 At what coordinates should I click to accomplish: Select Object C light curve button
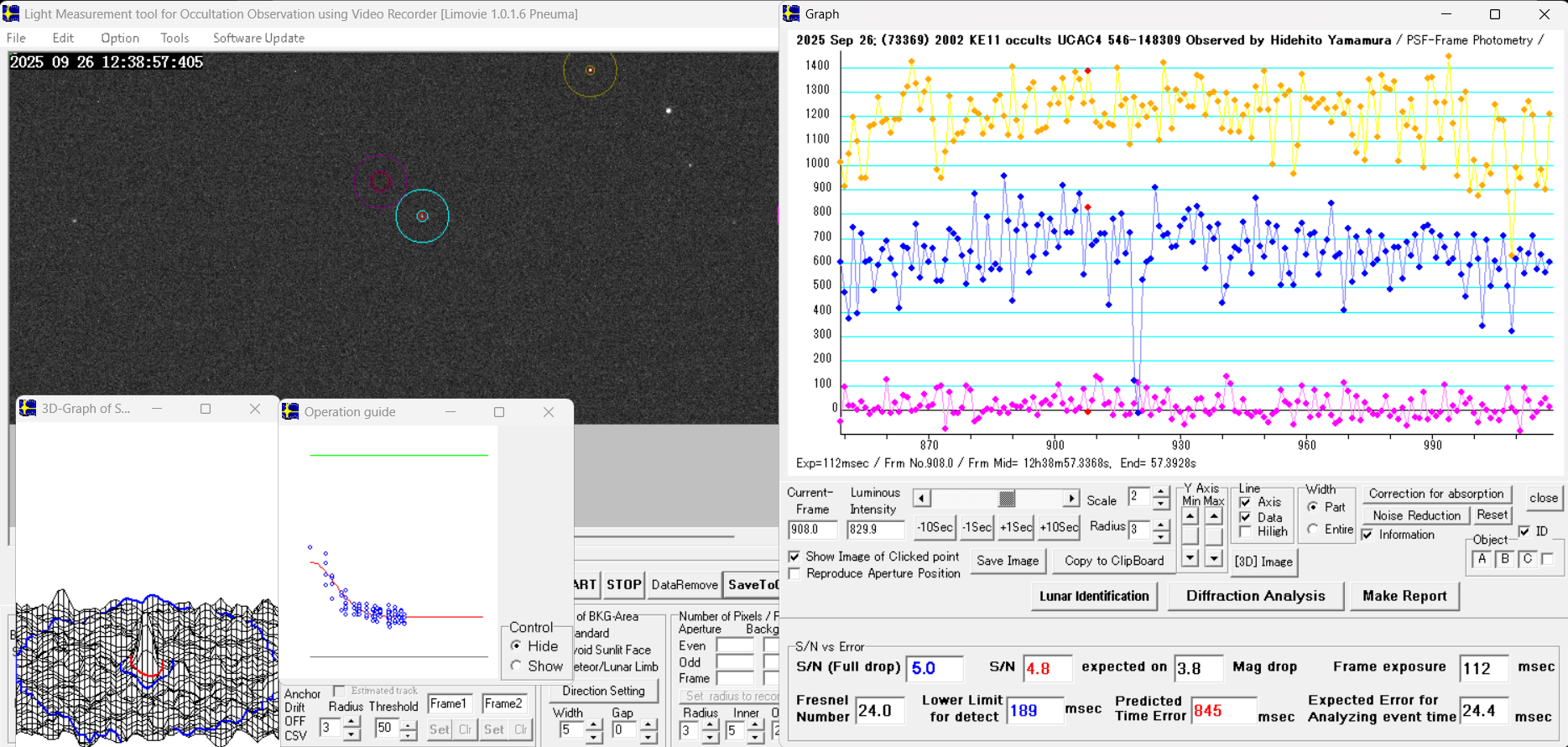click(x=1527, y=559)
